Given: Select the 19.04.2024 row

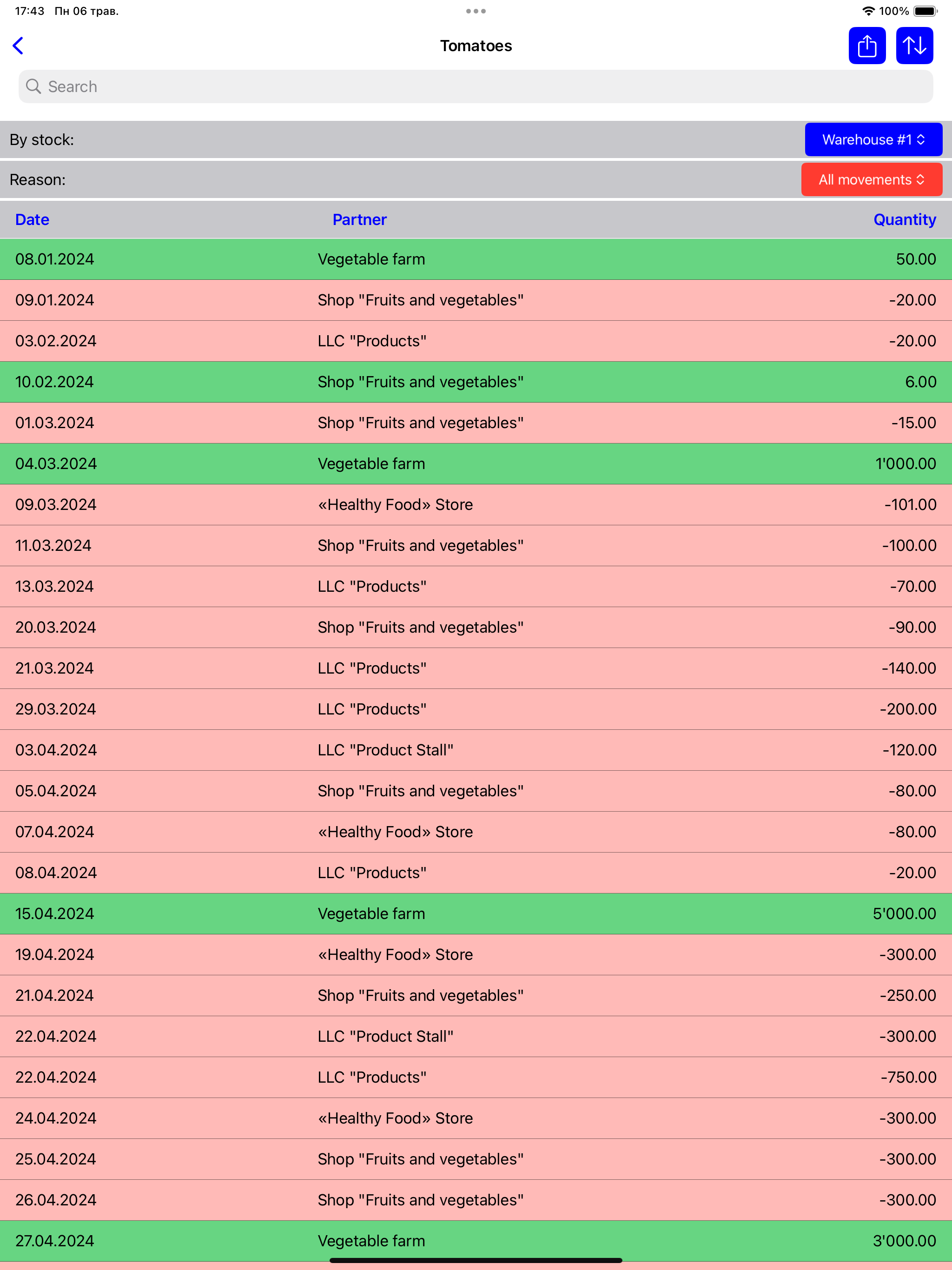Looking at the screenshot, I should [x=476, y=955].
